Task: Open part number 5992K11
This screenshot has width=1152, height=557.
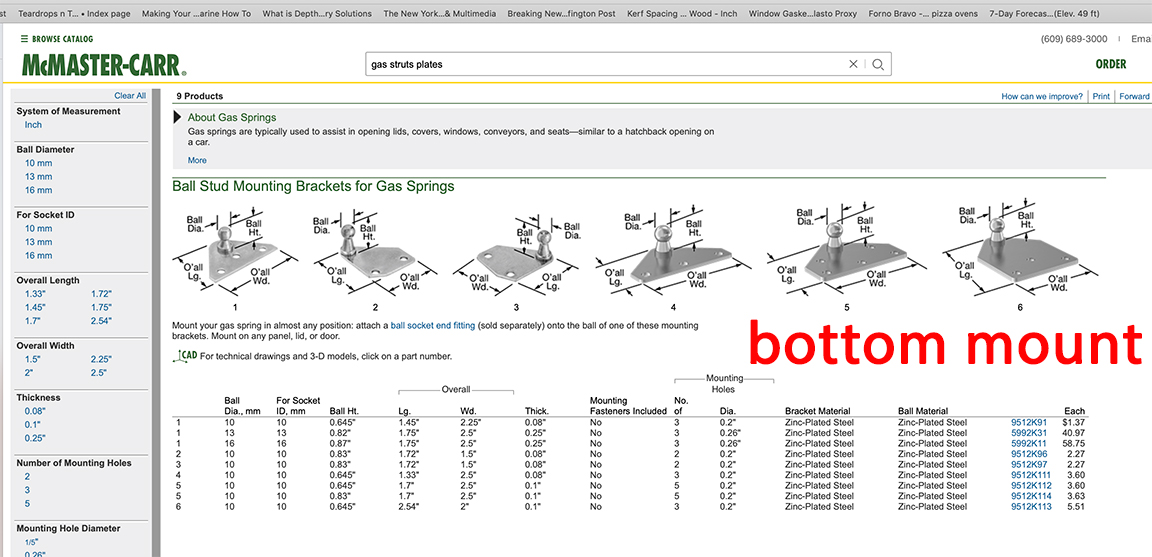Action: point(1029,443)
